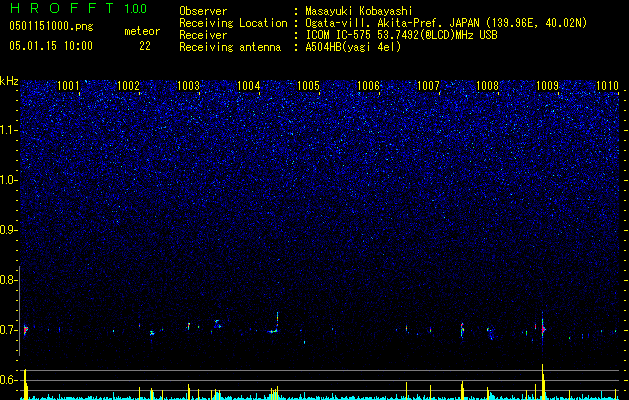Click the meteor label
The width and height of the screenshot is (629, 400).
pos(142,31)
